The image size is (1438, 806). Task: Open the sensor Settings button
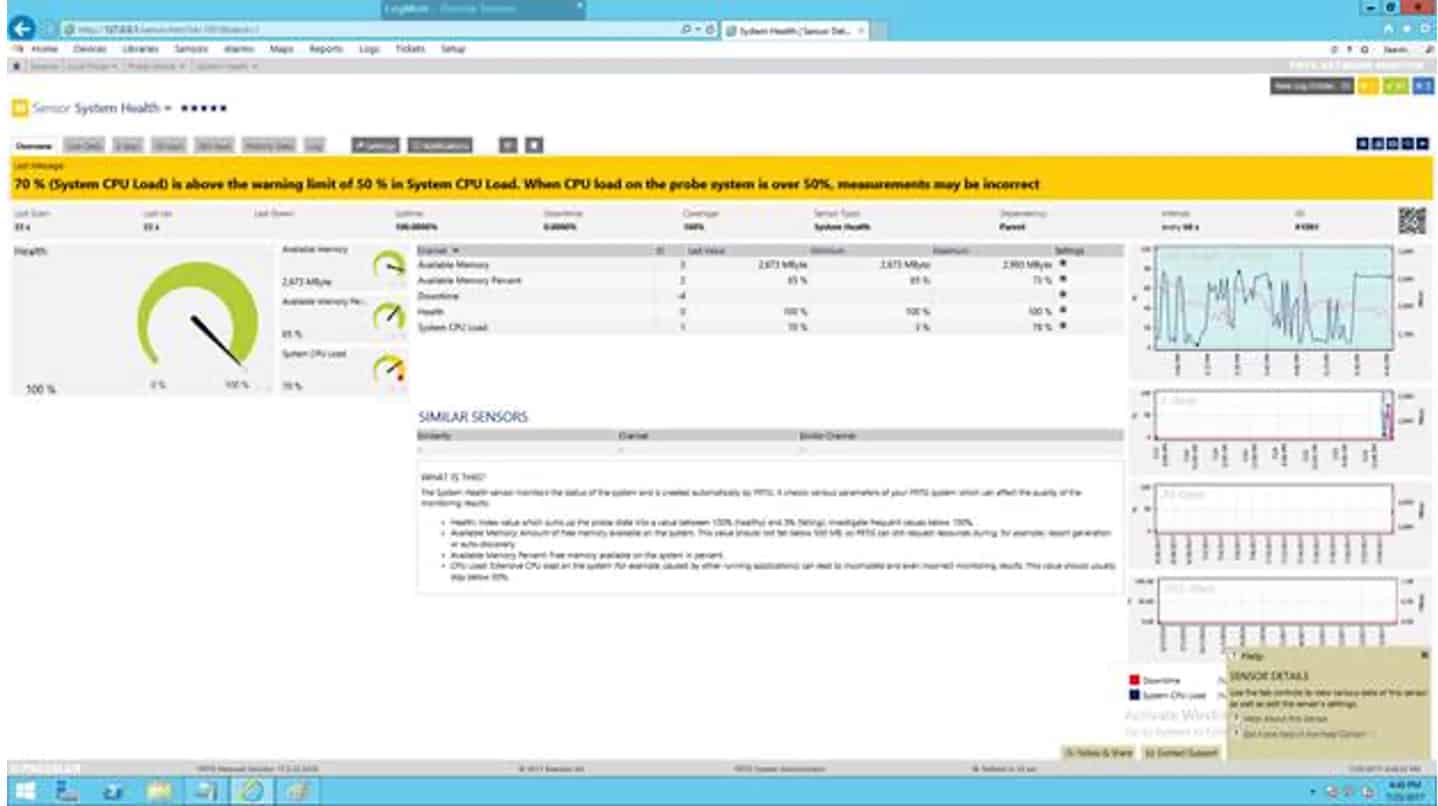pyautogui.click(x=376, y=146)
